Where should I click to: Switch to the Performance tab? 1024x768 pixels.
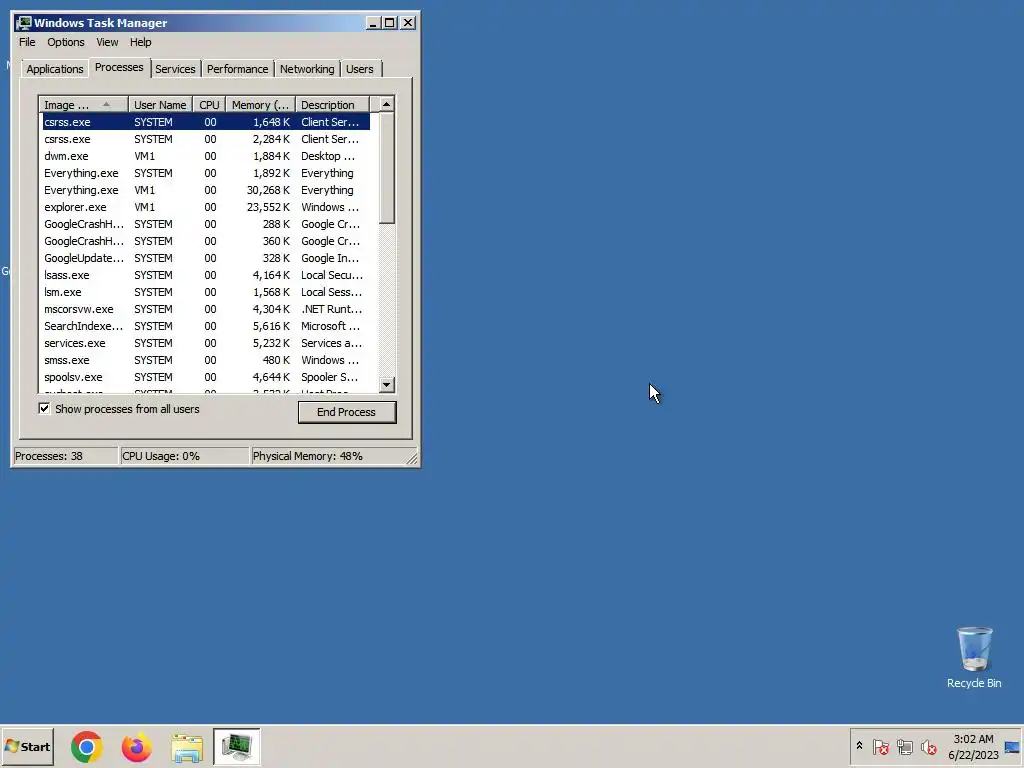click(238, 69)
